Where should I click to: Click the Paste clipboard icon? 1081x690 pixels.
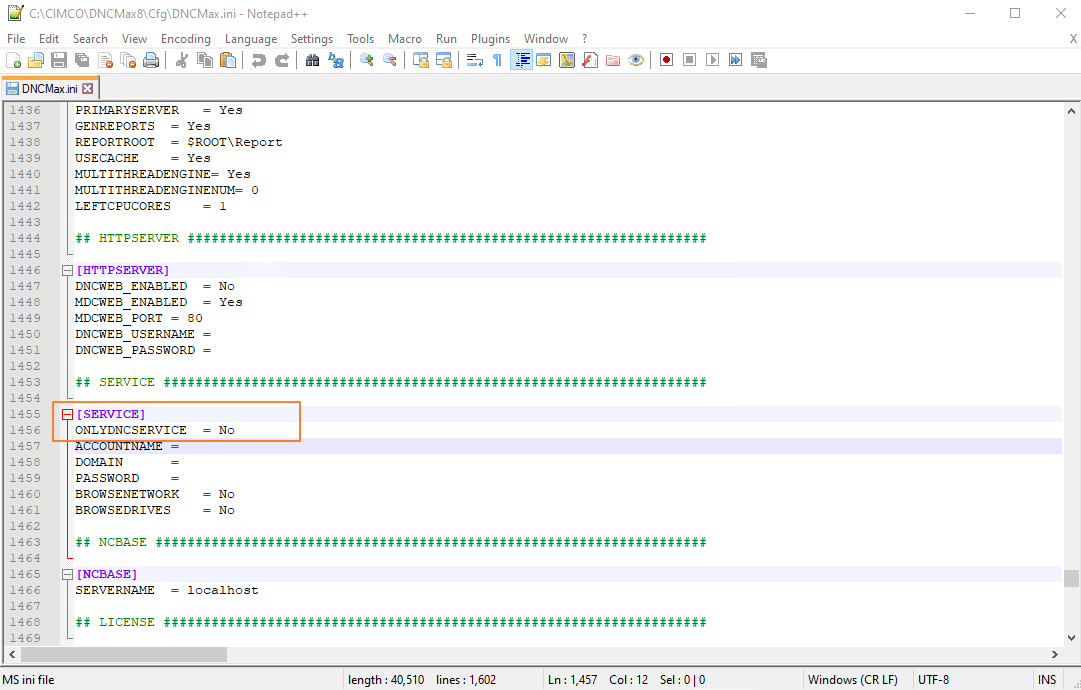coord(228,61)
